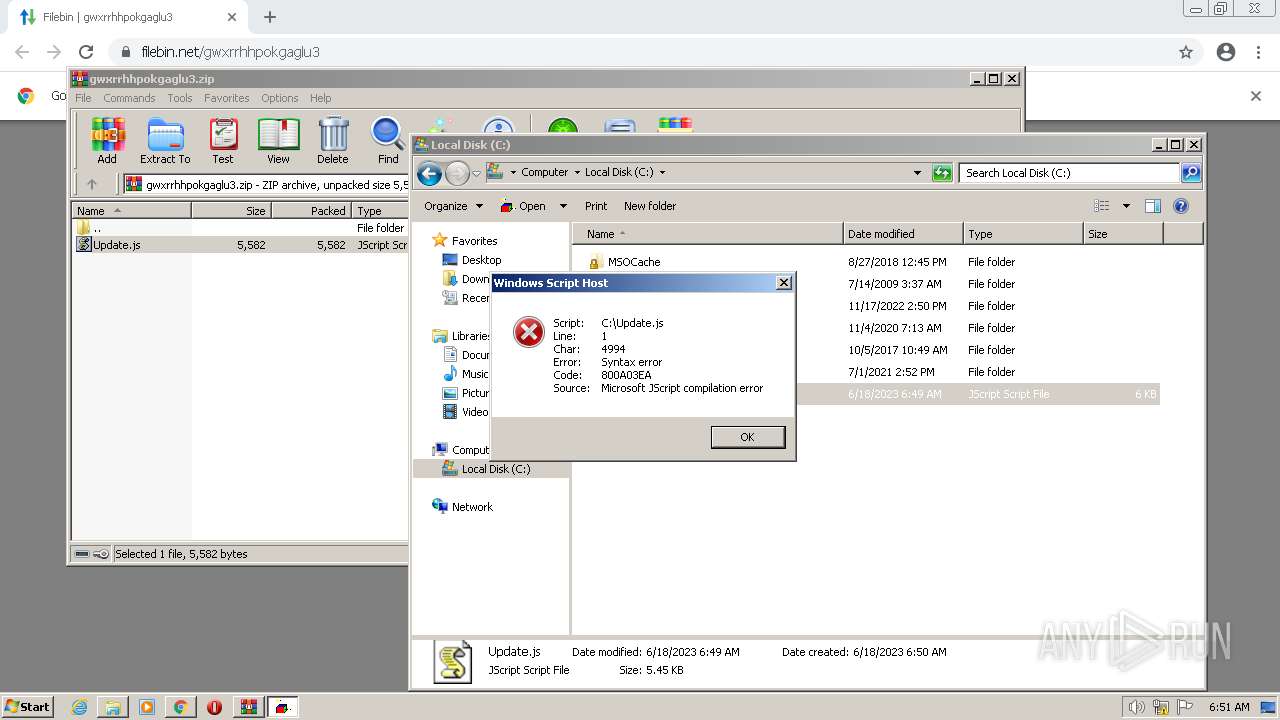Open recent pages dropdown next to Forward
This screenshot has height=720, width=1280.
[x=476, y=173]
